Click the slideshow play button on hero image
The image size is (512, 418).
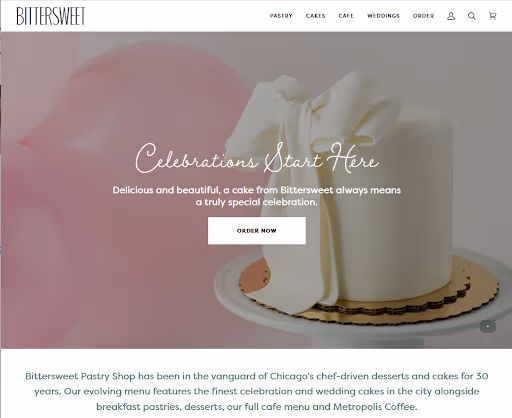coord(488,326)
